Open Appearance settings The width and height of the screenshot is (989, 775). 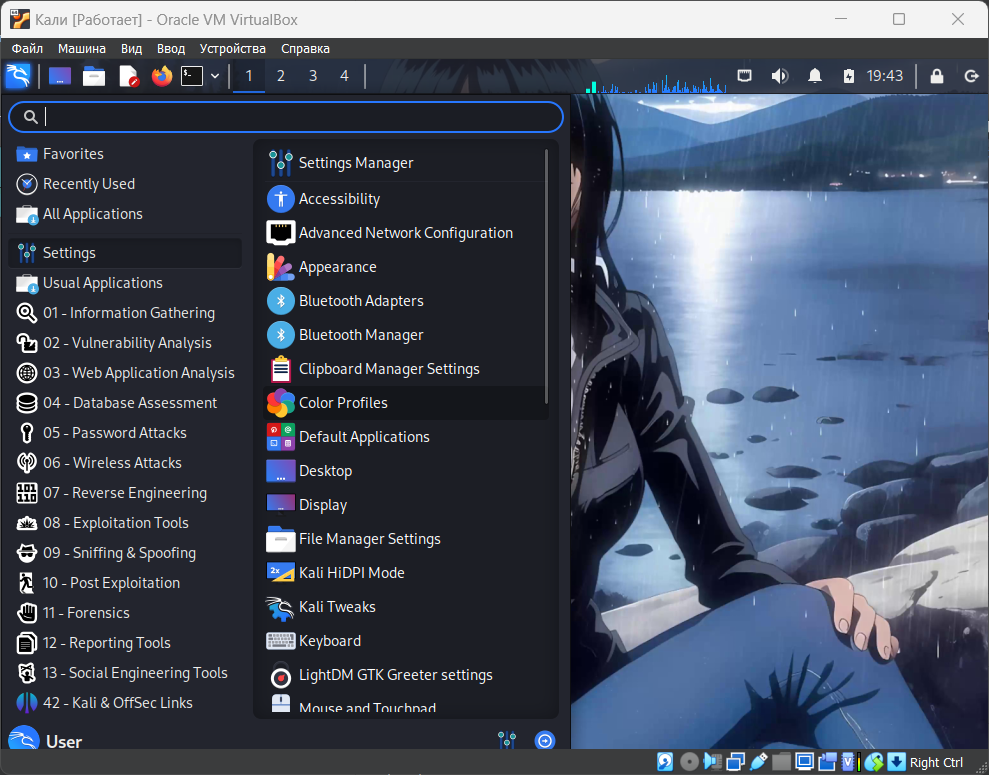(x=404, y=267)
